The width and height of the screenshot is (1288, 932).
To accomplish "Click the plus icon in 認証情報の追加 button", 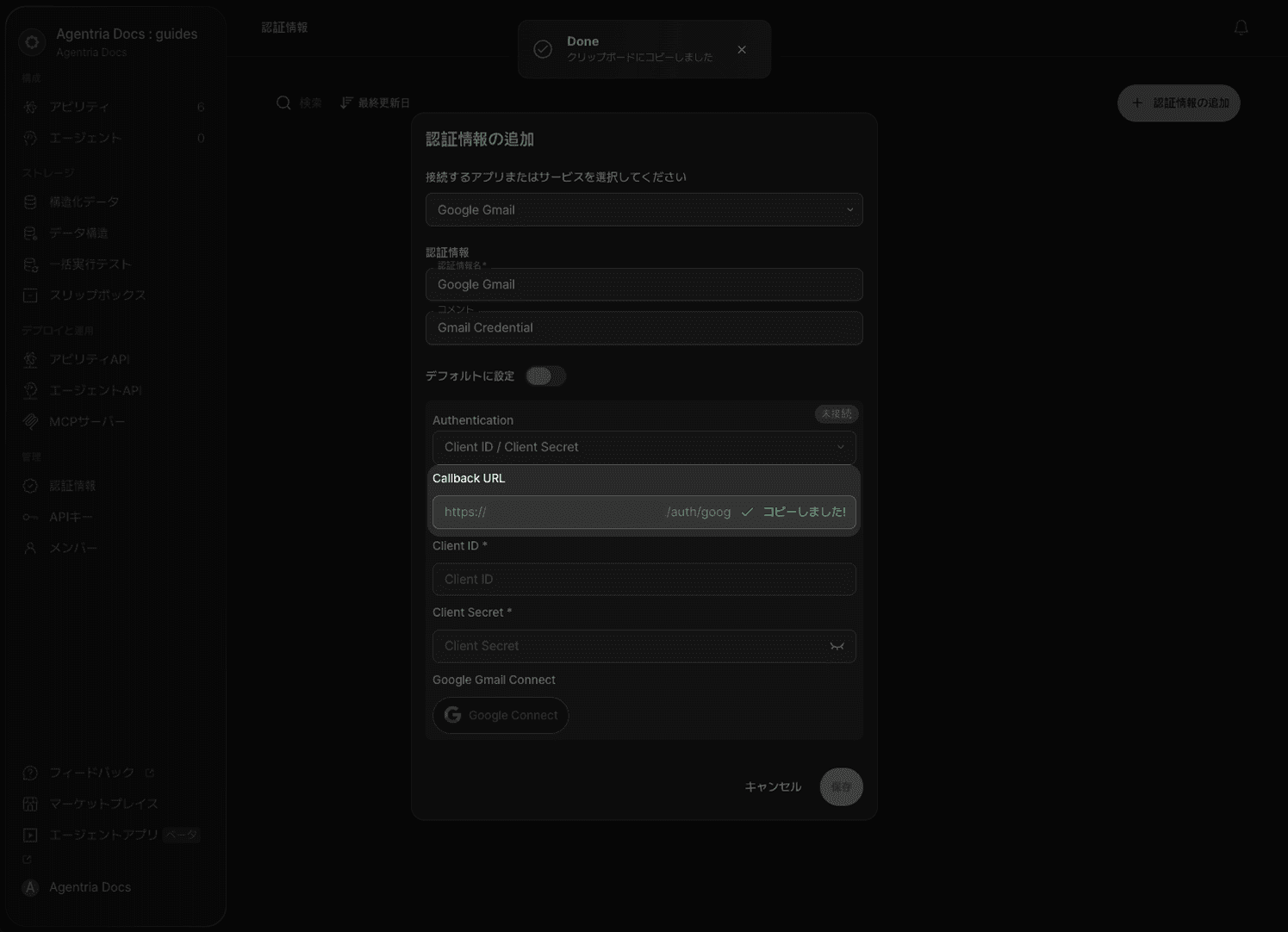I will pos(1137,103).
